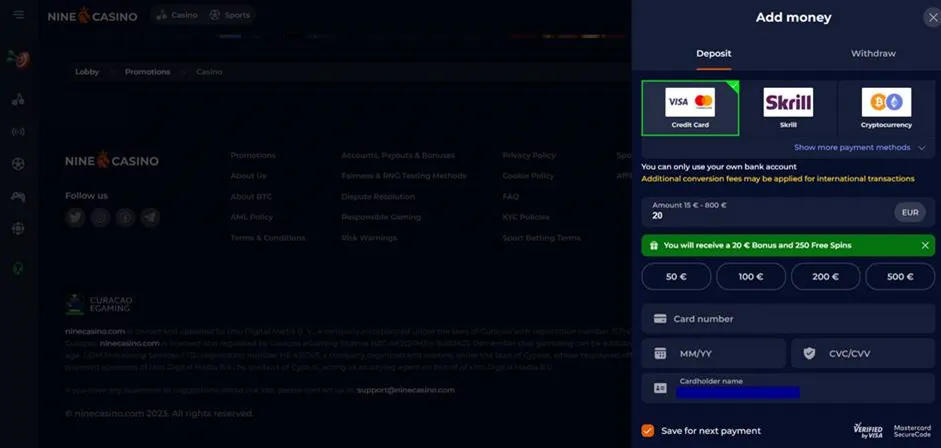This screenshot has height=448, width=941.
Task: Click the ID card icon beside Cardholder name
Action: (x=660, y=389)
